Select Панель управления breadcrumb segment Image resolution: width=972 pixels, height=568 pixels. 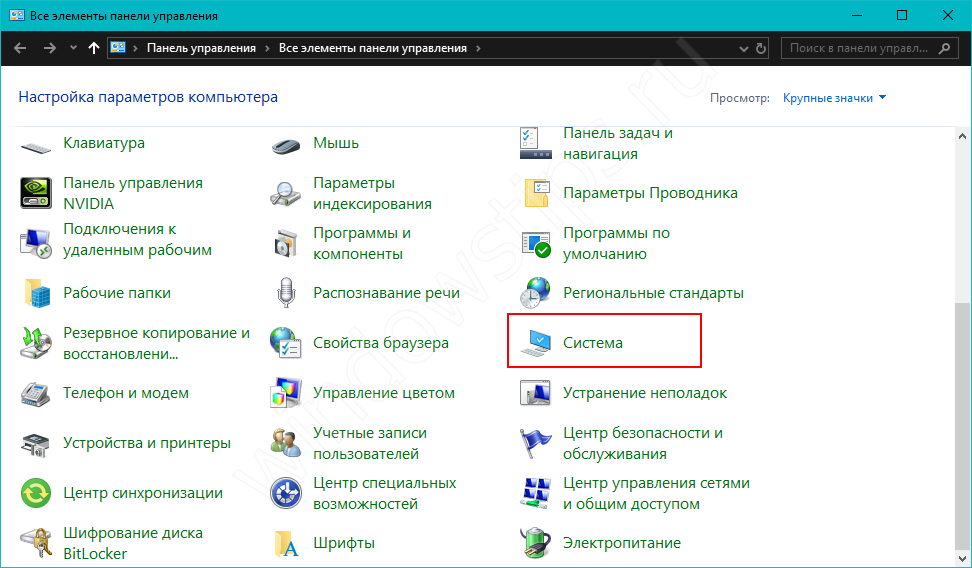coord(201,48)
